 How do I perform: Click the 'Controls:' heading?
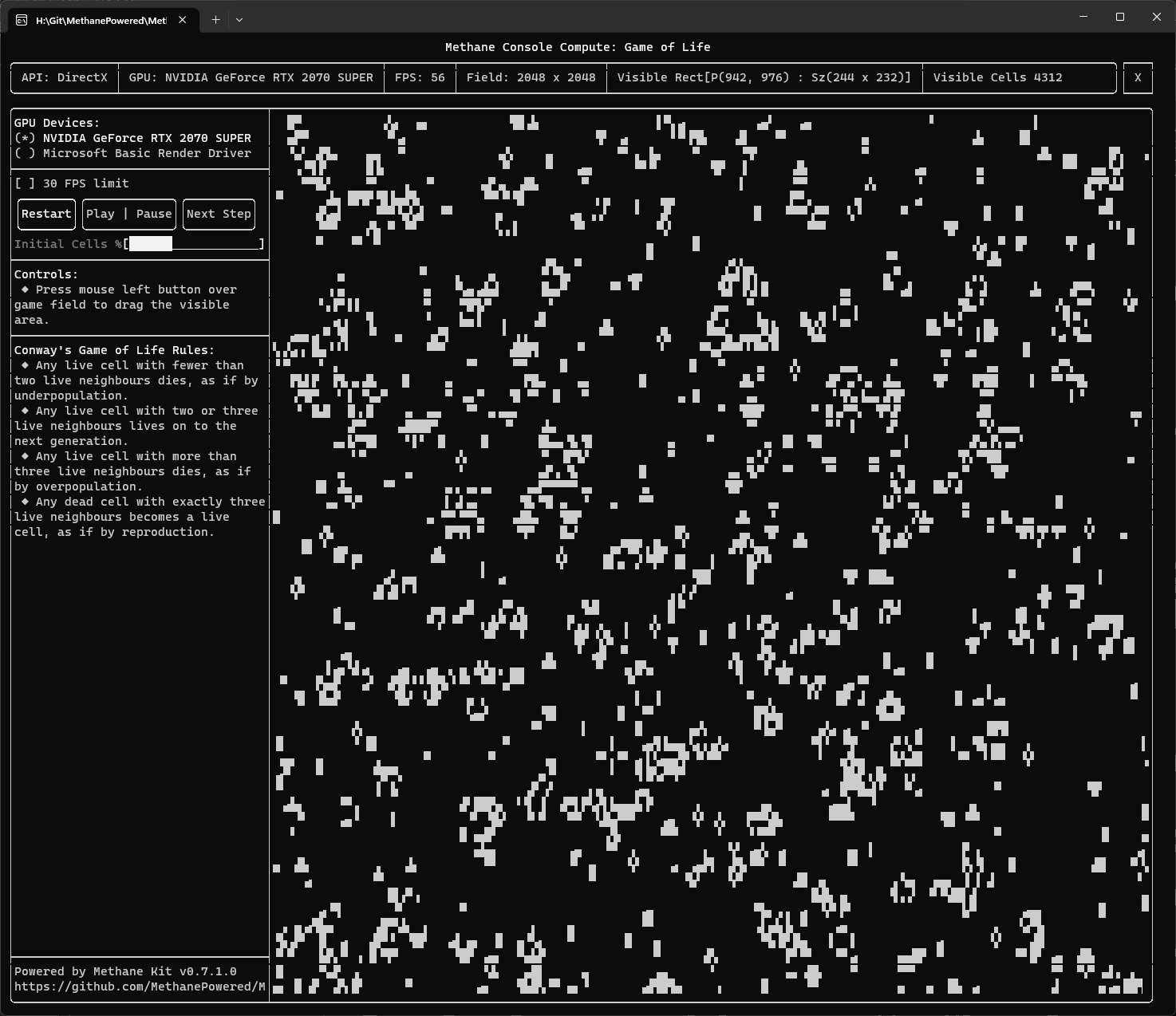click(x=46, y=274)
